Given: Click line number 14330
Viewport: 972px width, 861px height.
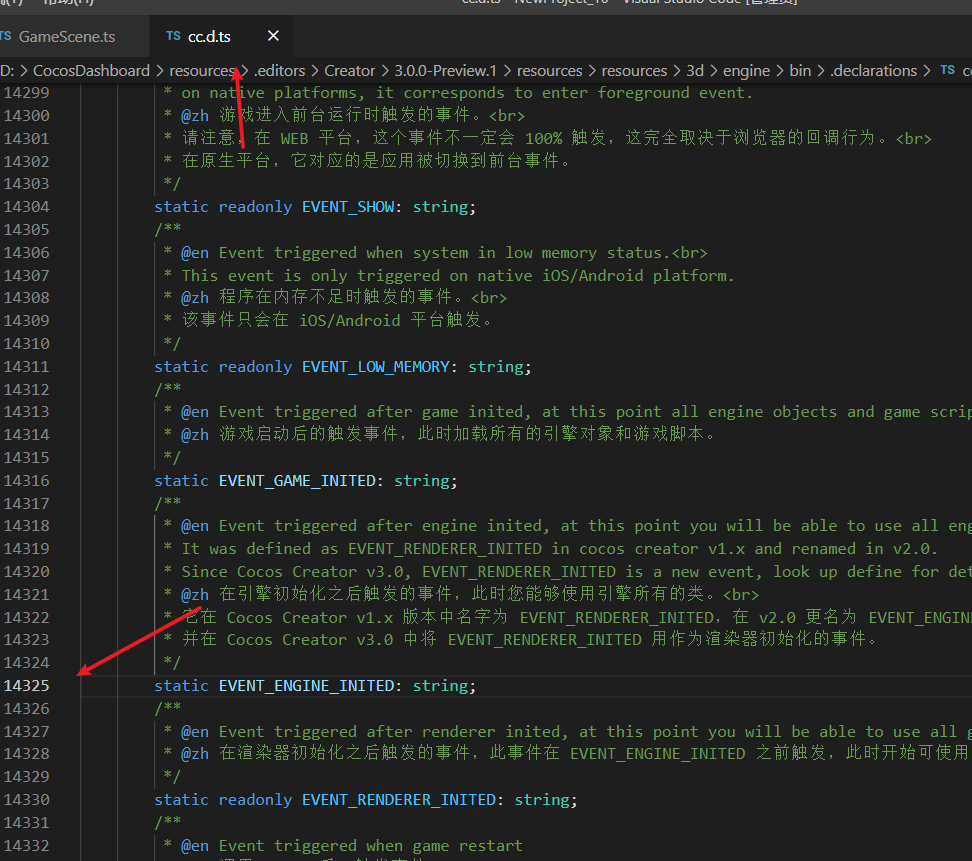Looking at the screenshot, I should click(27, 800).
